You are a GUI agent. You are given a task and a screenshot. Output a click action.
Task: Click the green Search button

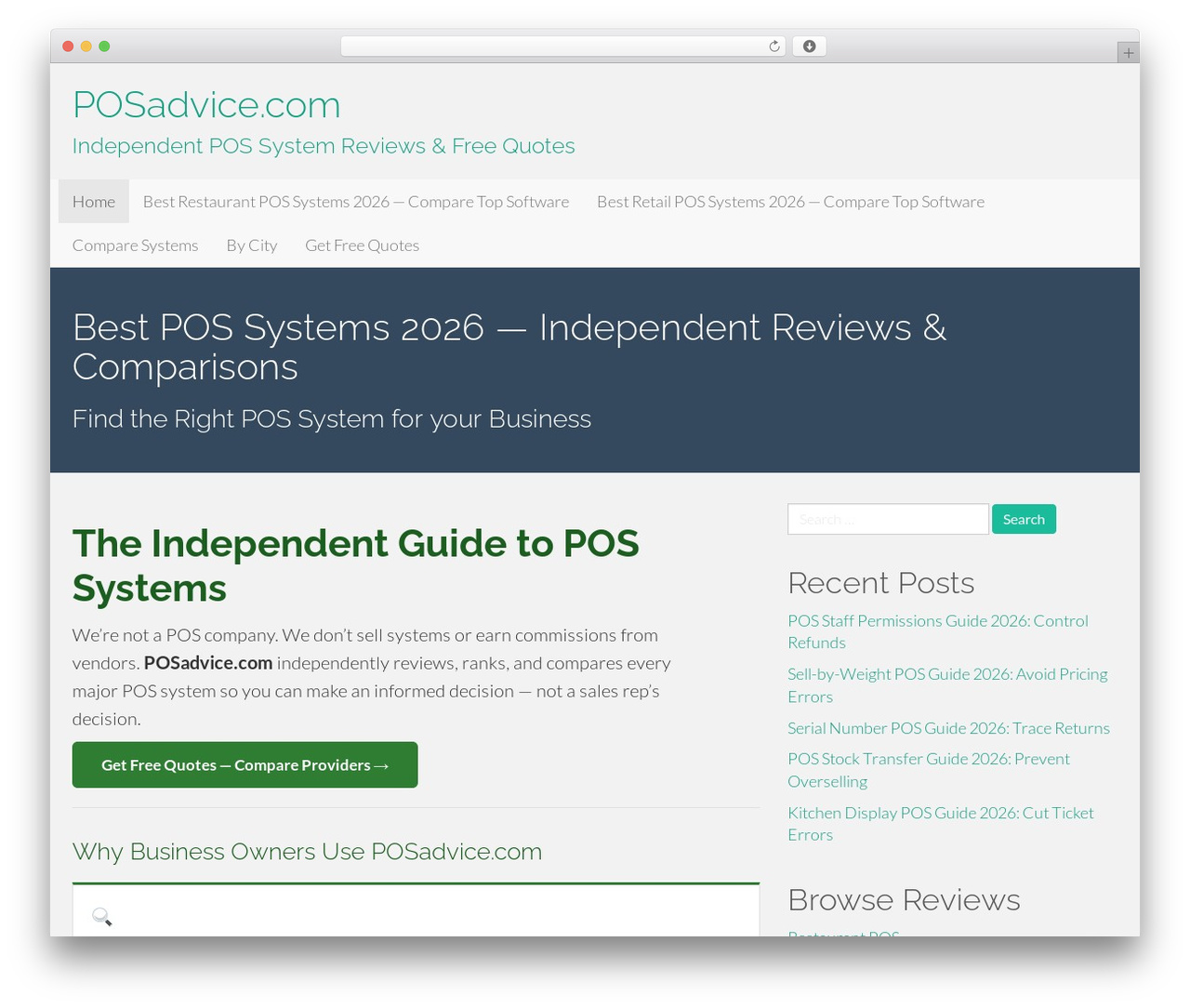1024,519
